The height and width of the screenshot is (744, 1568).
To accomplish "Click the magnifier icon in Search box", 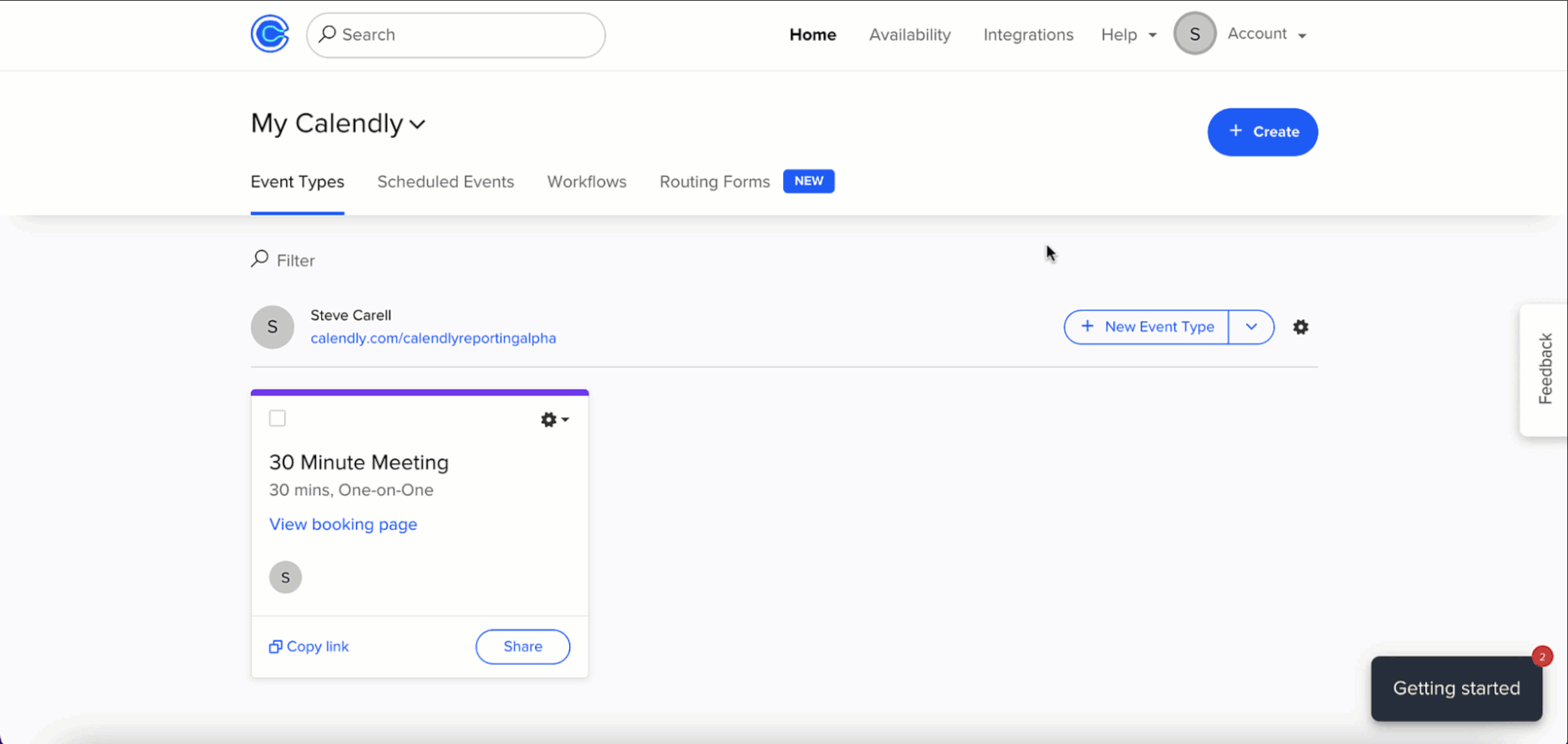I will tap(327, 34).
